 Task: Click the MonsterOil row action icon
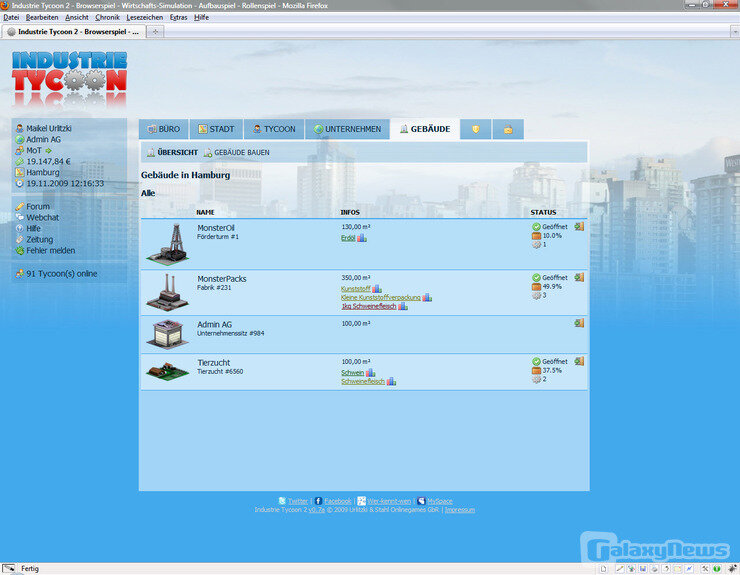[x=579, y=227]
